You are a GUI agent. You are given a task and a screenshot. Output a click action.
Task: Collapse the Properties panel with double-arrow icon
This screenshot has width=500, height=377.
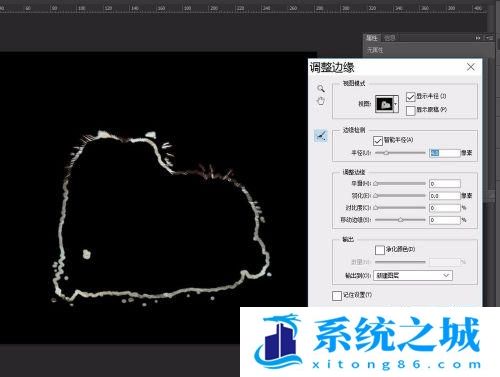(x=478, y=38)
